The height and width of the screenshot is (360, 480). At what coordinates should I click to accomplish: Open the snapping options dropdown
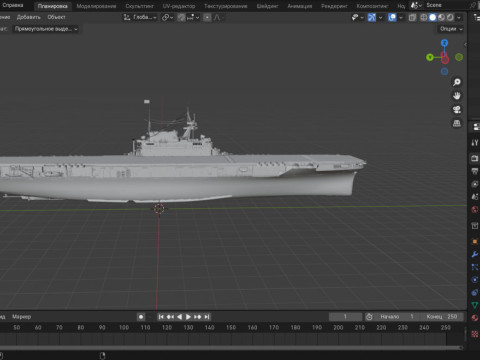pyautogui.click(x=193, y=17)
